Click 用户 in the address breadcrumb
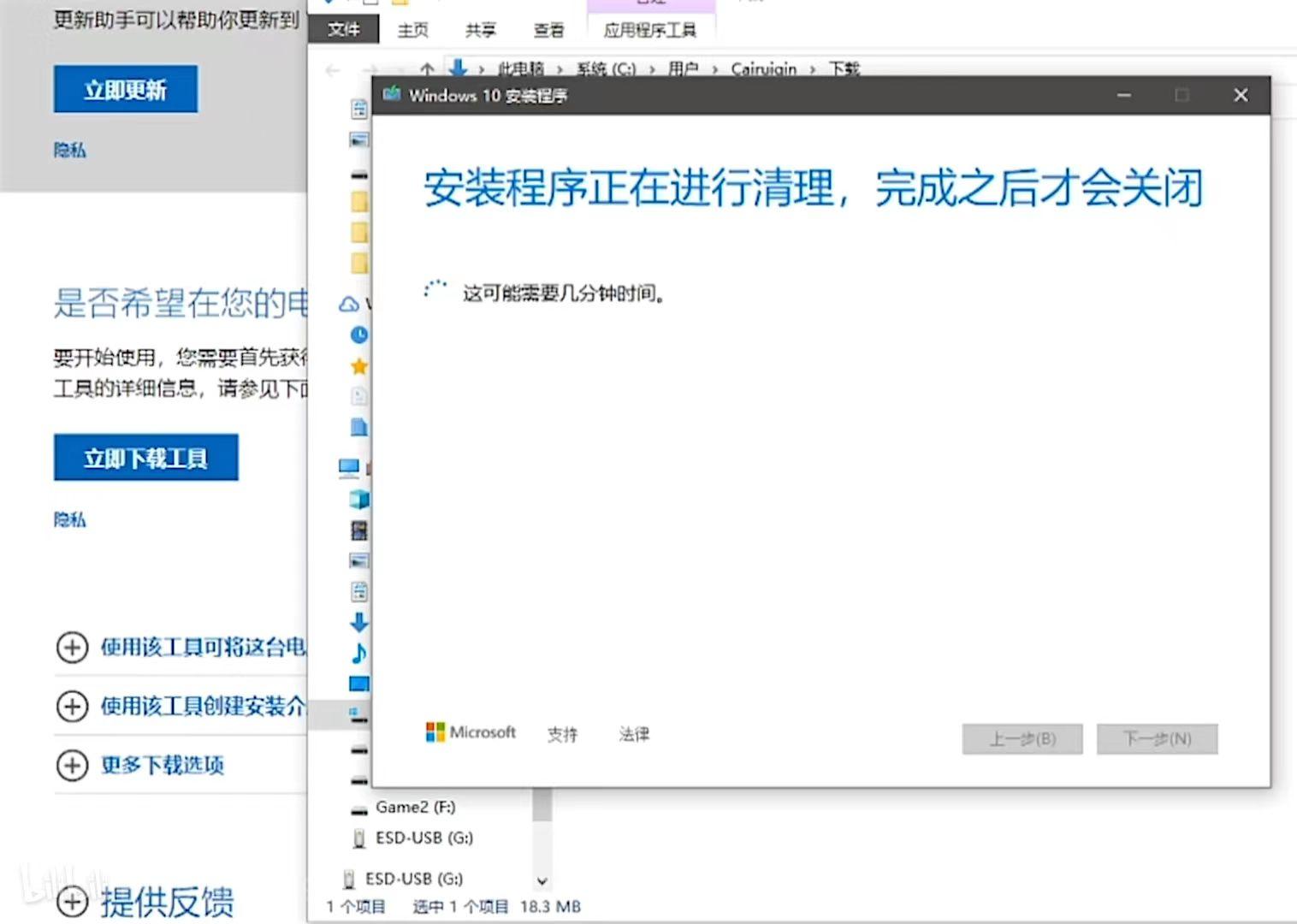The width and height of the screenshot is (1297, 924). (x=684, y=69)
